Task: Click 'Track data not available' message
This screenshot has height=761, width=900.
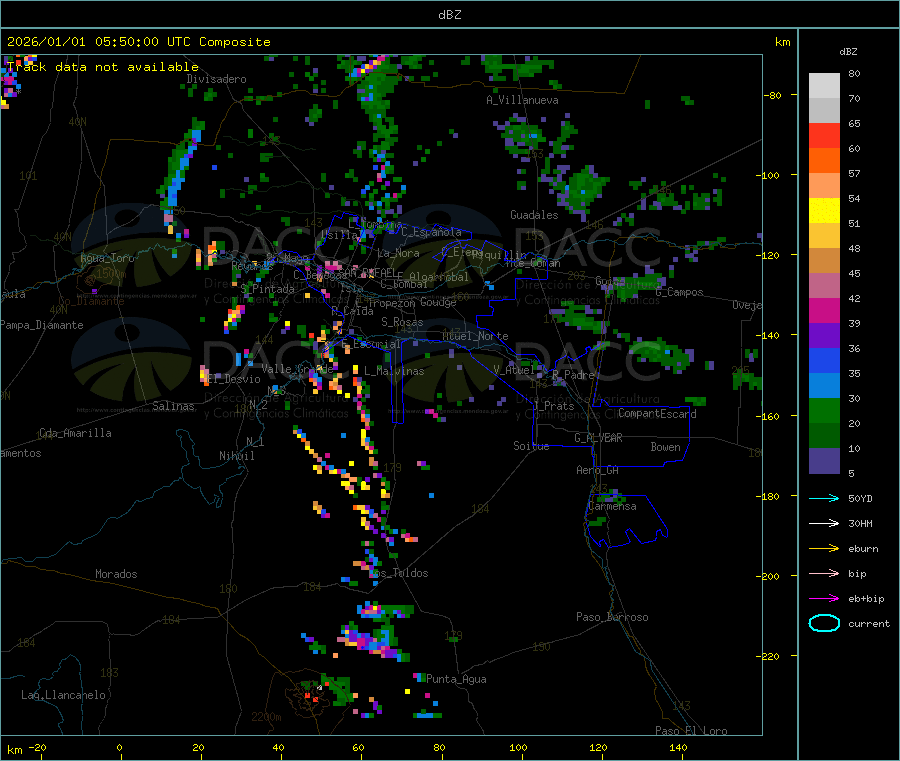Action: (103, 67)
